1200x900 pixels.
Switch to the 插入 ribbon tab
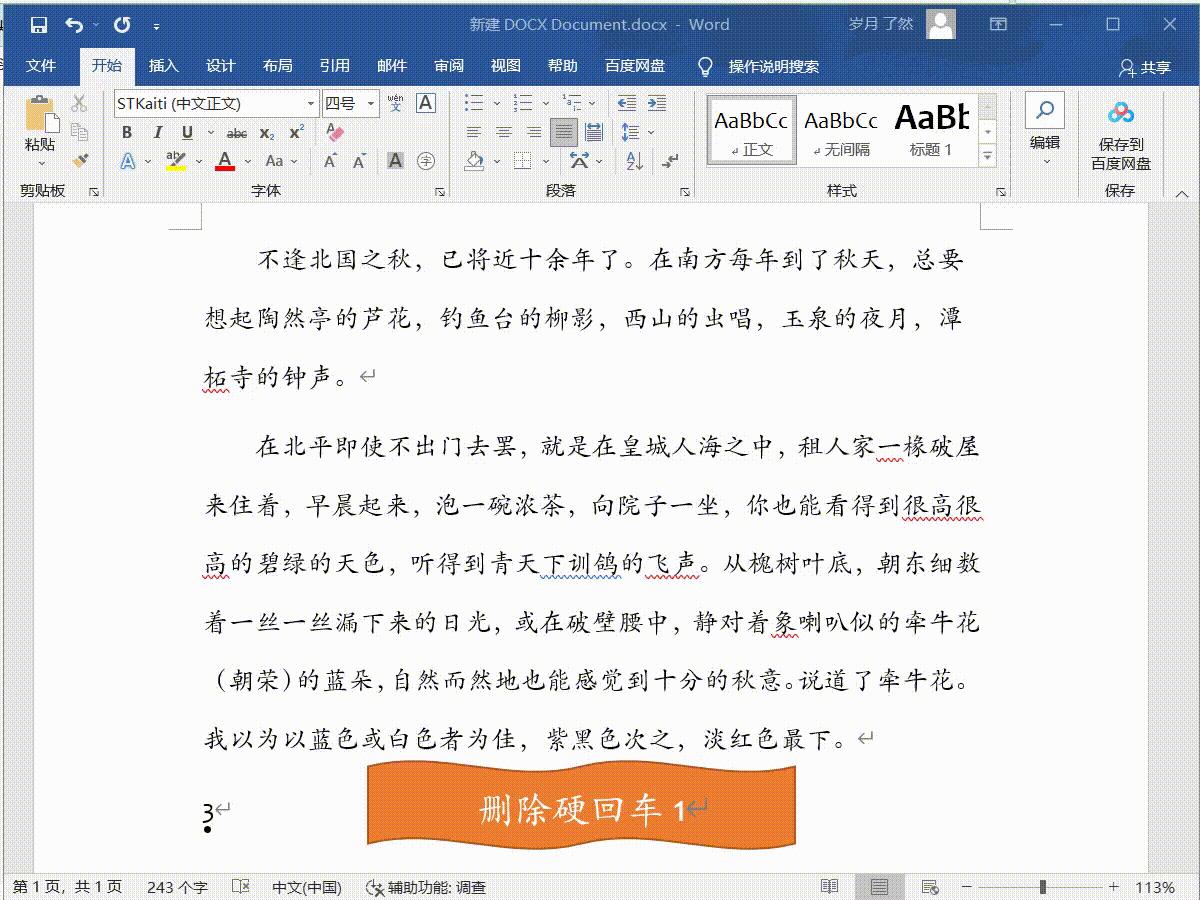[x=163, y=66]
